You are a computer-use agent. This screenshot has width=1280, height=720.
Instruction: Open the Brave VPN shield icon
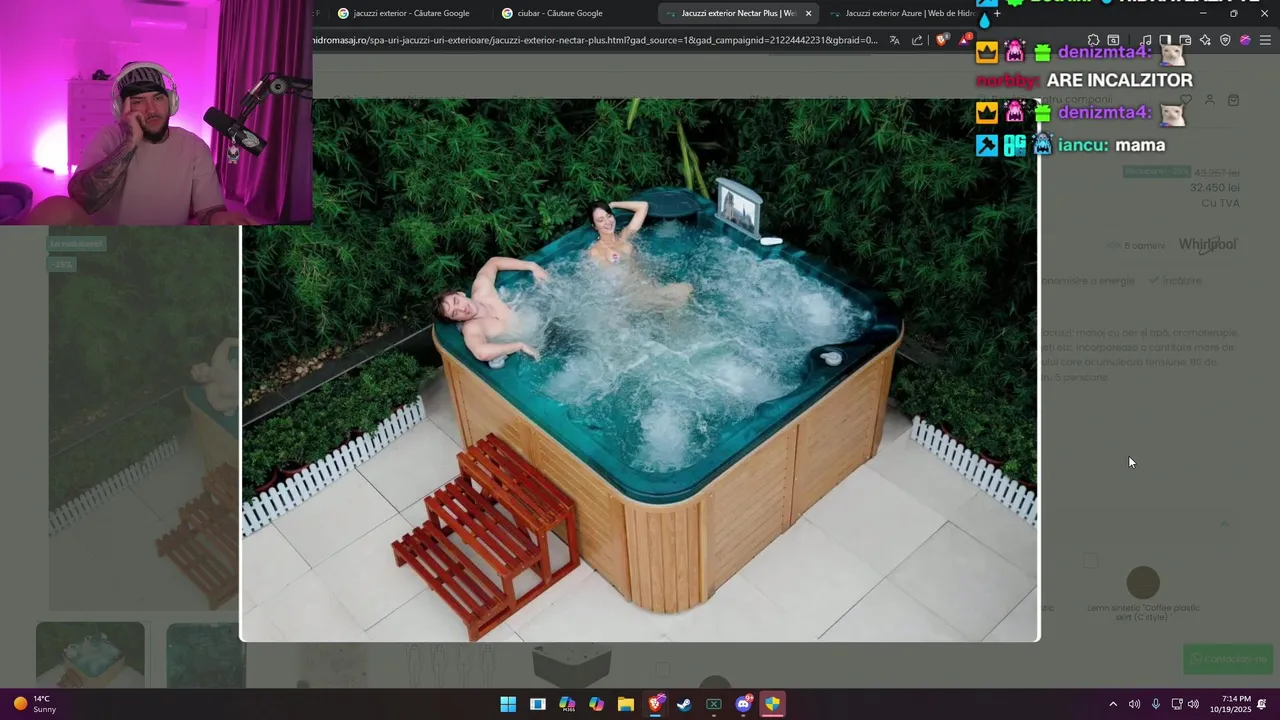[x=1225, y=40]
